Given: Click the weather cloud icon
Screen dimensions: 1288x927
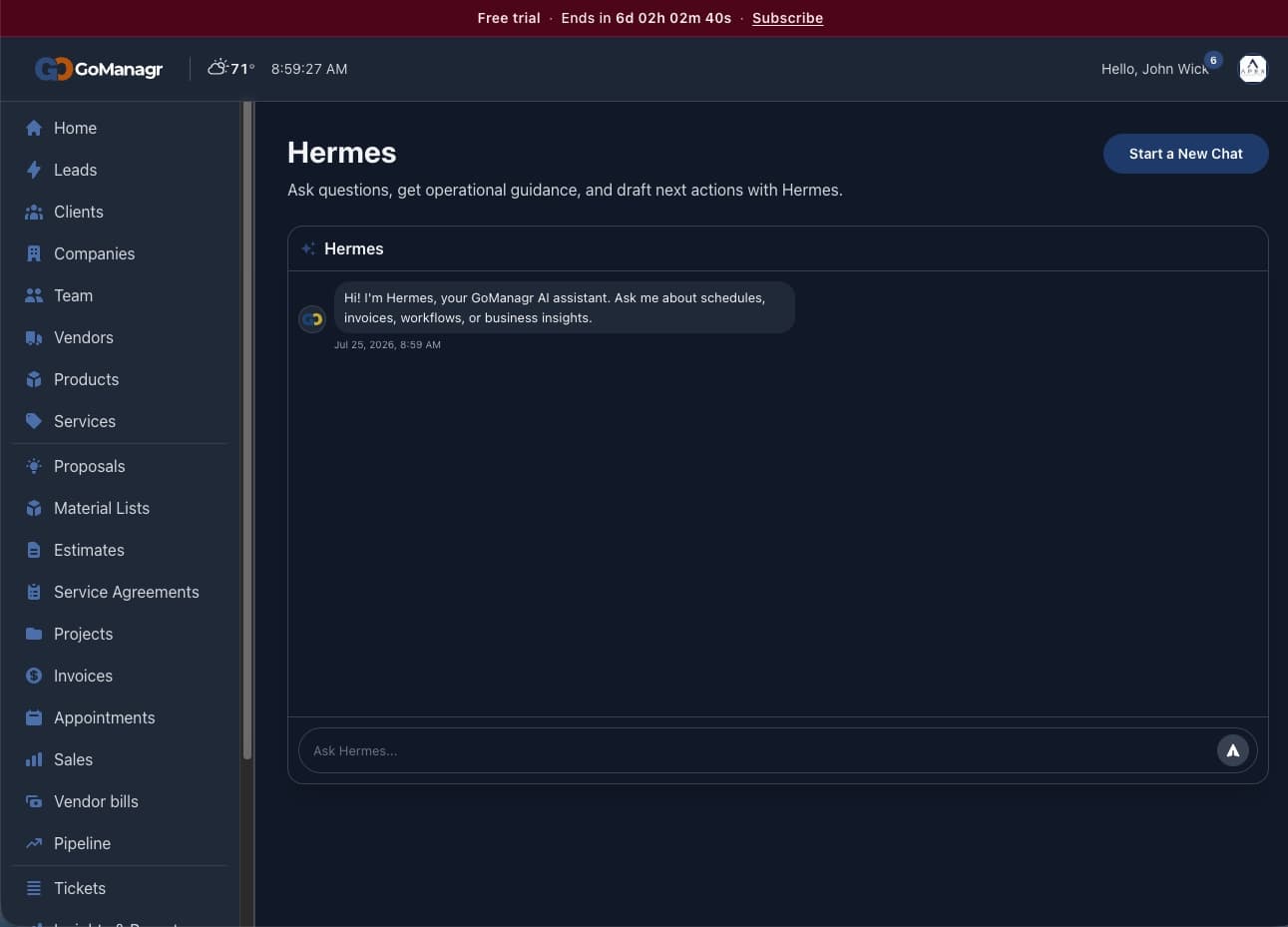Looking at the screenshot, I should click(x=217, y=68).
